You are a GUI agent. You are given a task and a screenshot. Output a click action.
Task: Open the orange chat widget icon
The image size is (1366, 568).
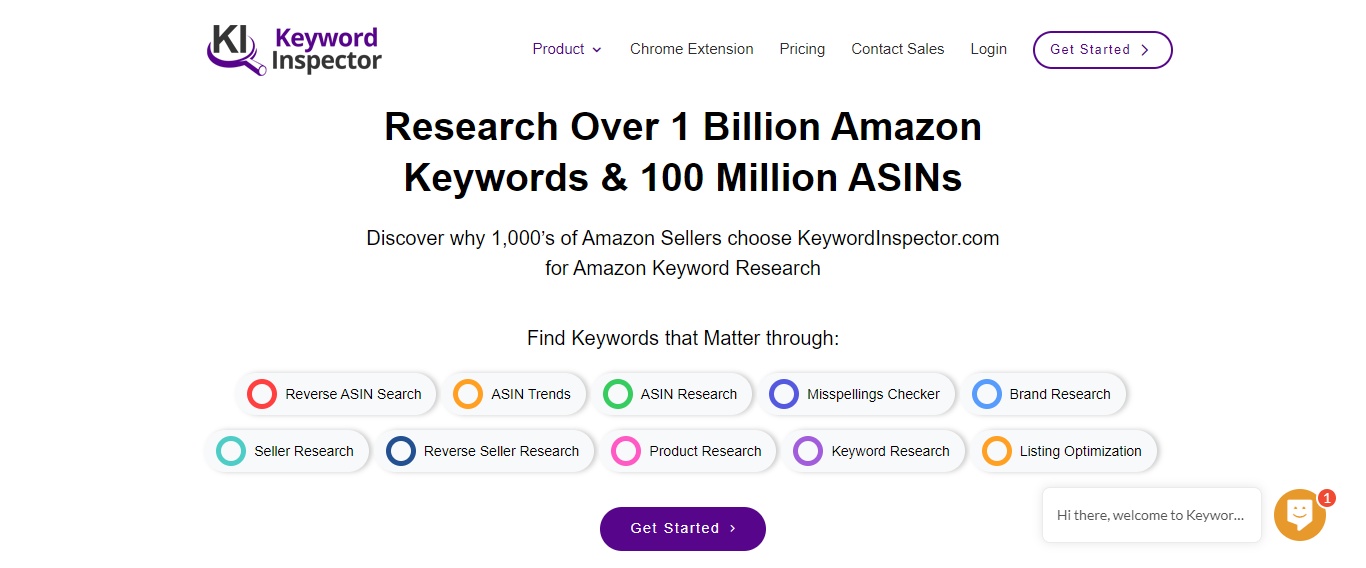click(1299, 515)
